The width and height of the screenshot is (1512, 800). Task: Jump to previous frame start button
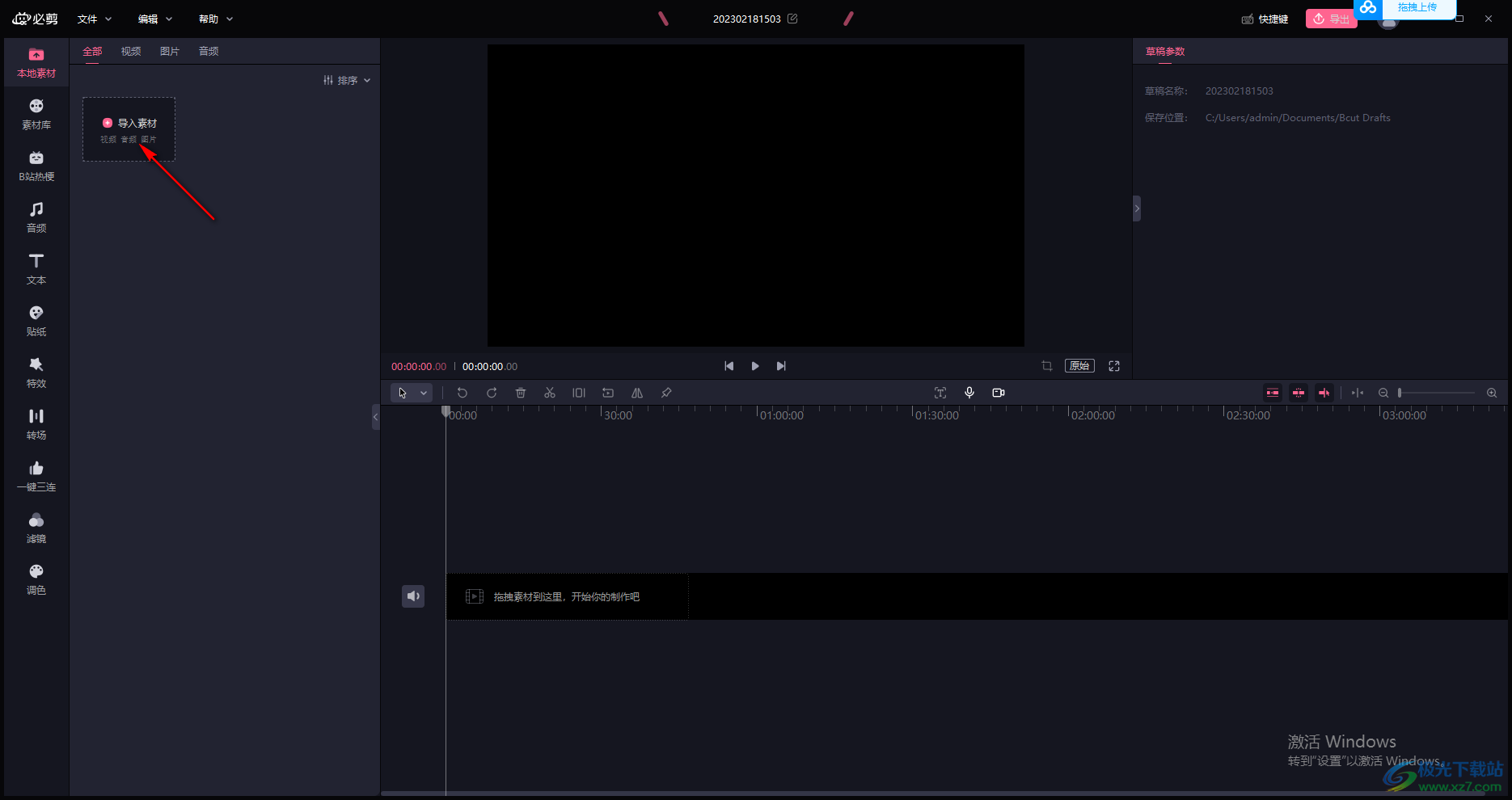[x=729, y=366]
